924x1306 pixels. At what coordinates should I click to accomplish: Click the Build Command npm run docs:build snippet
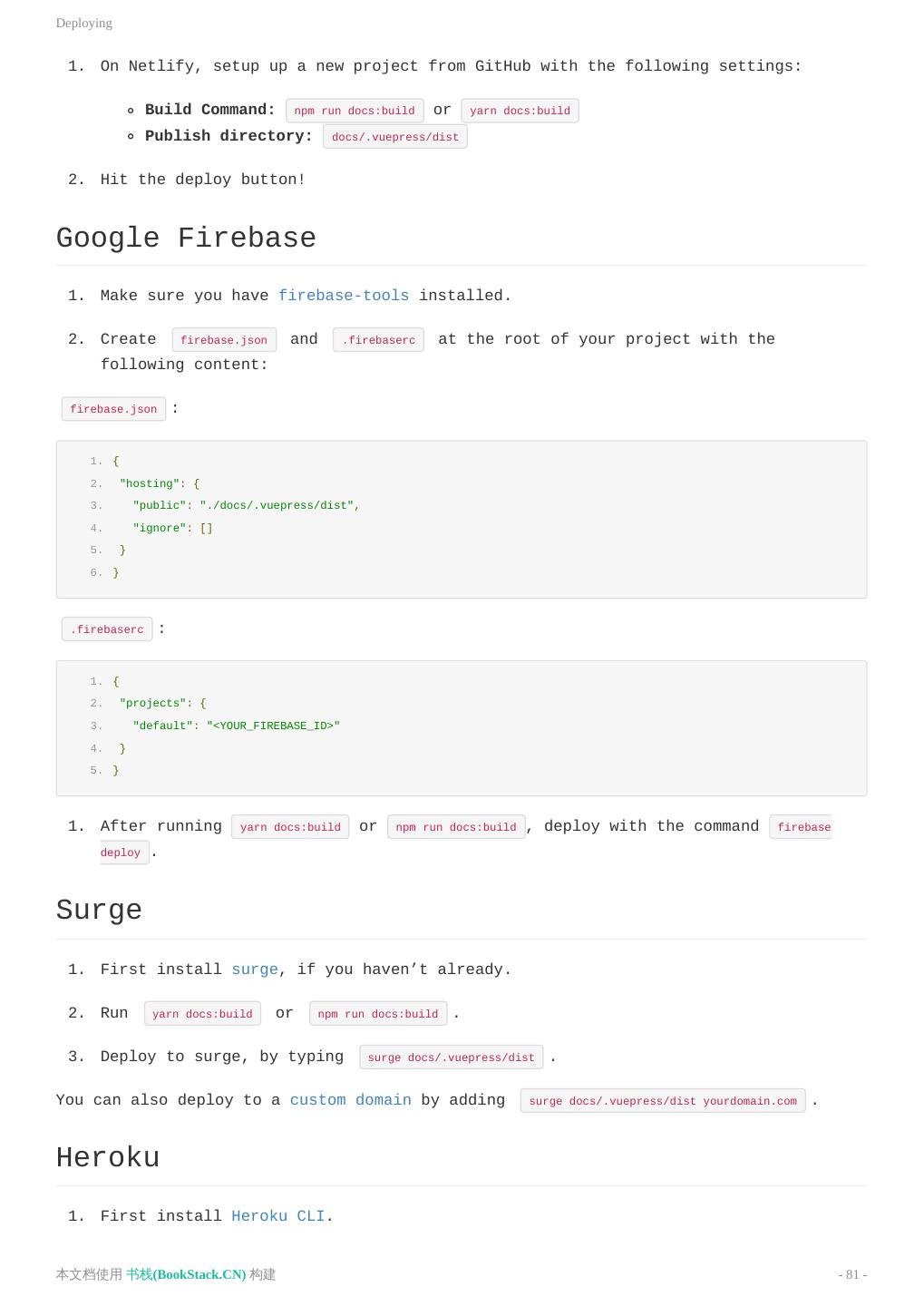pos(354,111)
